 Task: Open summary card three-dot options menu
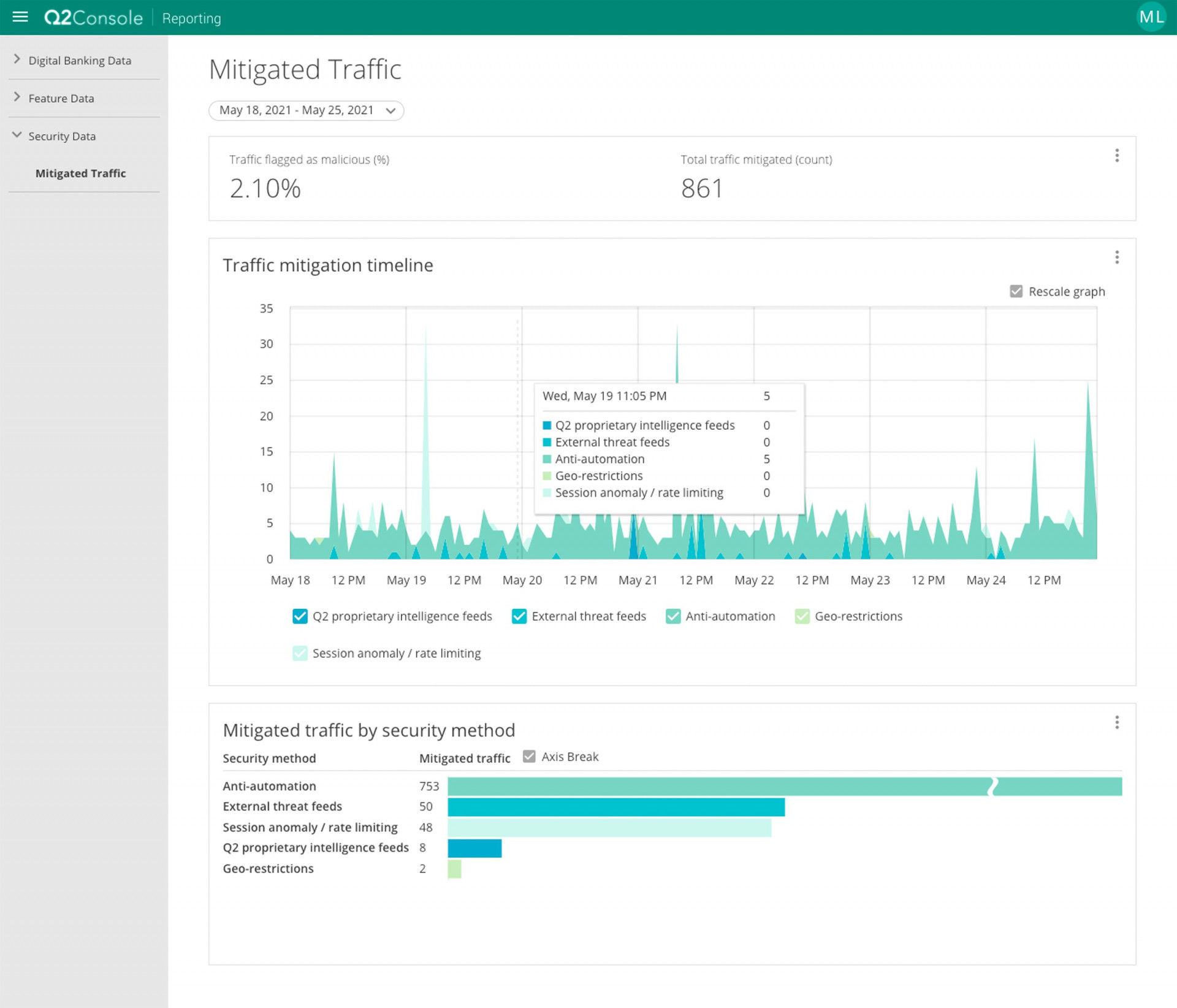(x=1116, y=156)
